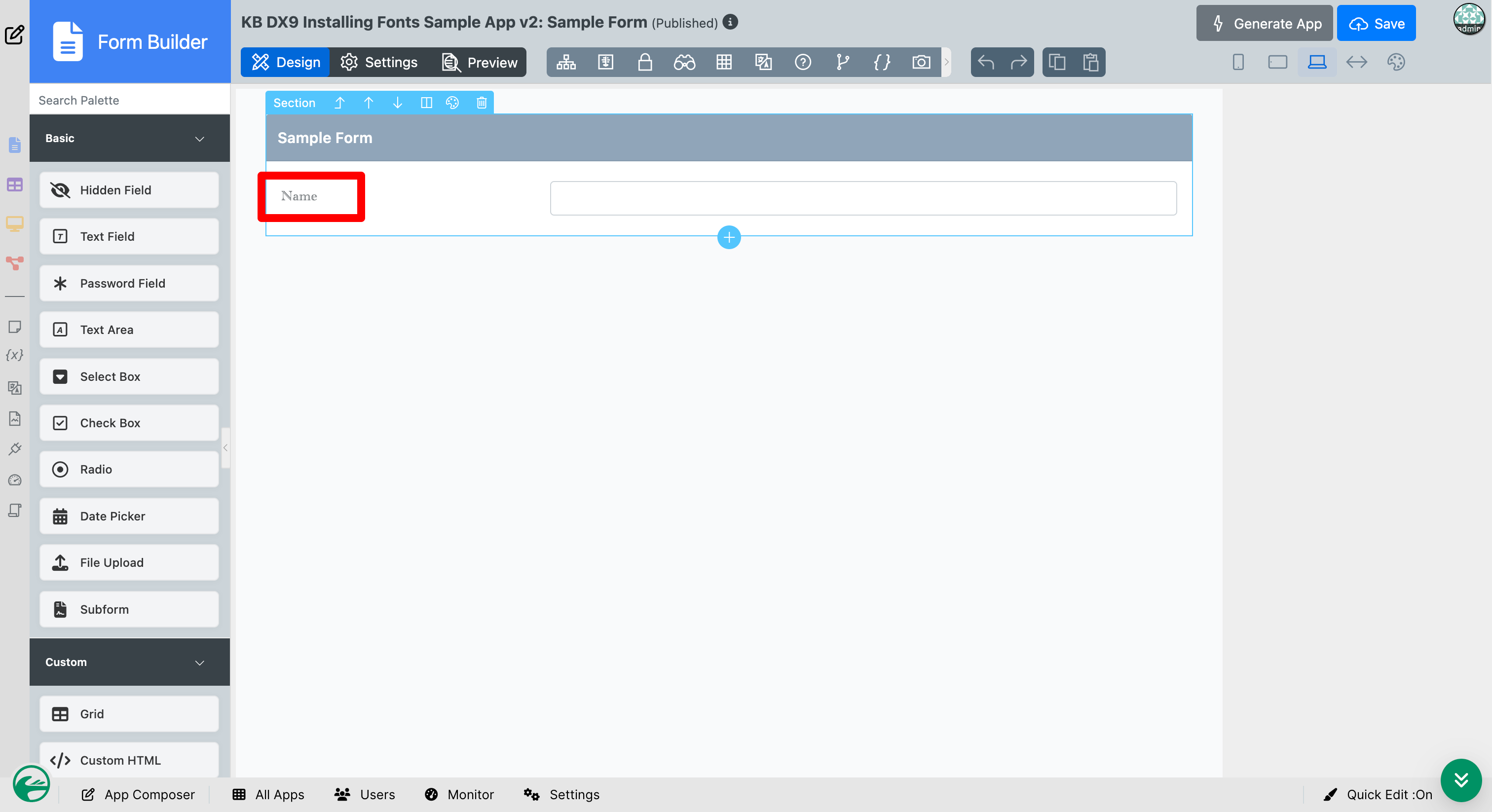Select the Custom HTML palette element

[129, 760]
